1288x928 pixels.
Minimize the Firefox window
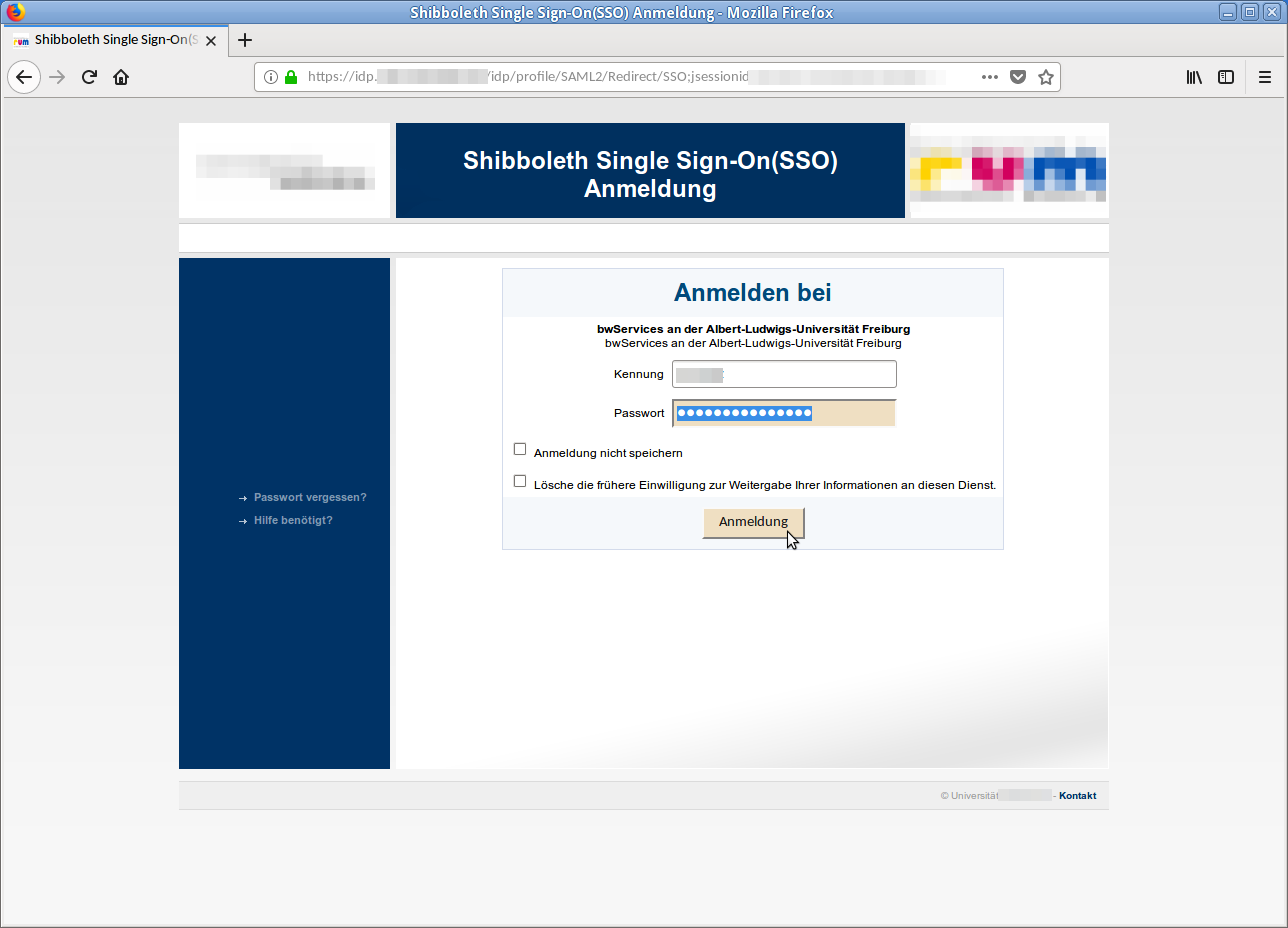coord(1228,12)
